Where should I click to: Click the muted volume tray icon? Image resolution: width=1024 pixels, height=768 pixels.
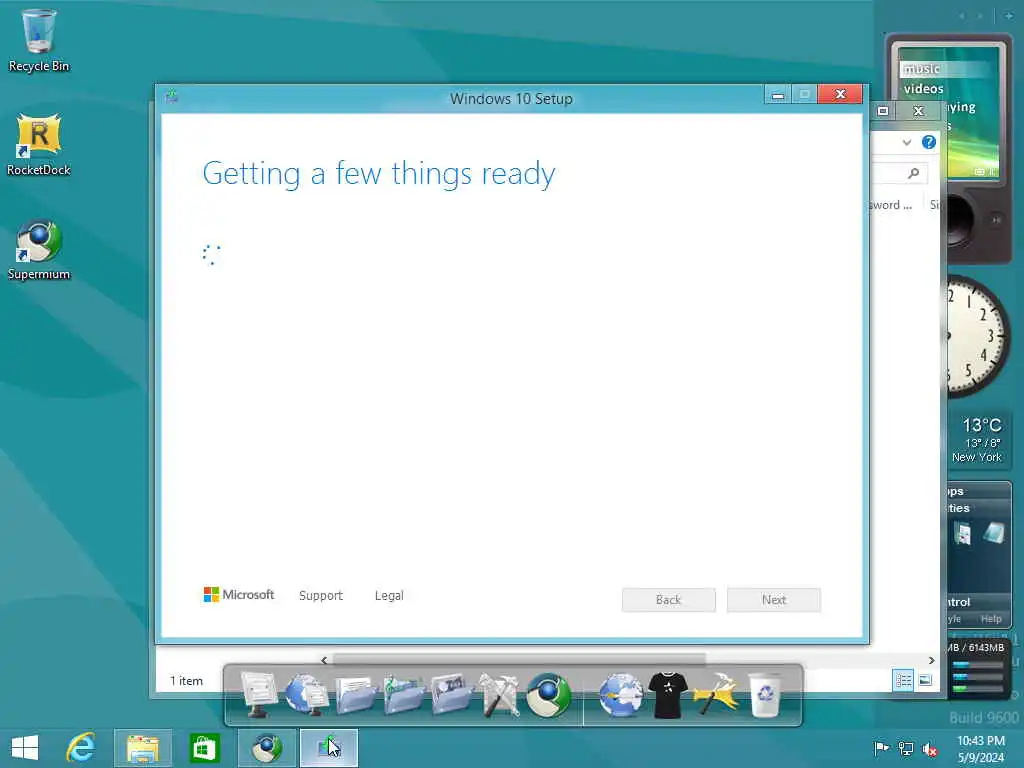coord(930,748)
